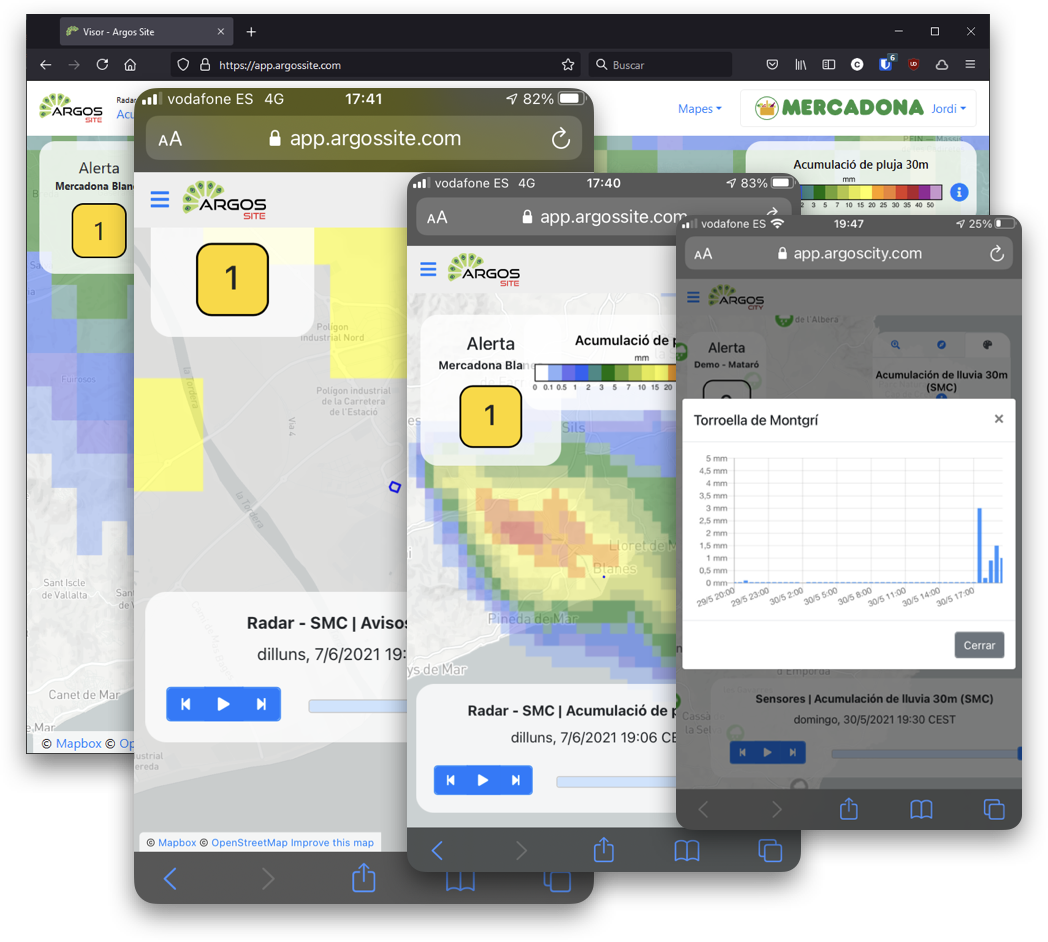The width and height of the screenshot is (1048, 942).
Task: Bookmark the page with the Firefox star
Action: coord(568,65)
